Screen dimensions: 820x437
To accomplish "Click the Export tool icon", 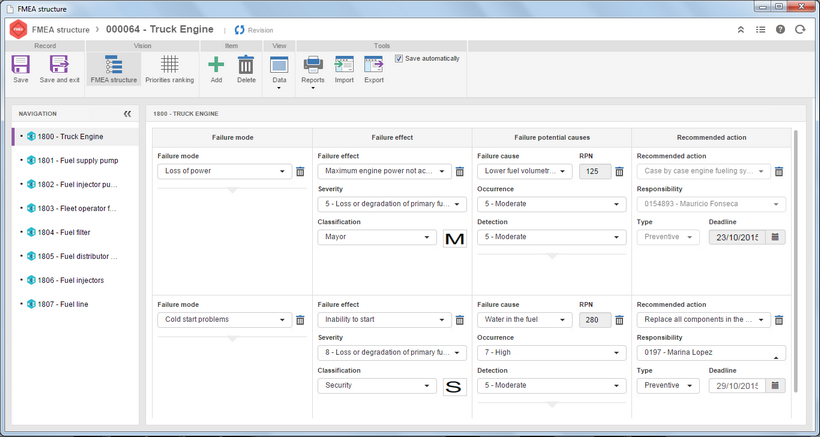I will (x=374, y=64).
